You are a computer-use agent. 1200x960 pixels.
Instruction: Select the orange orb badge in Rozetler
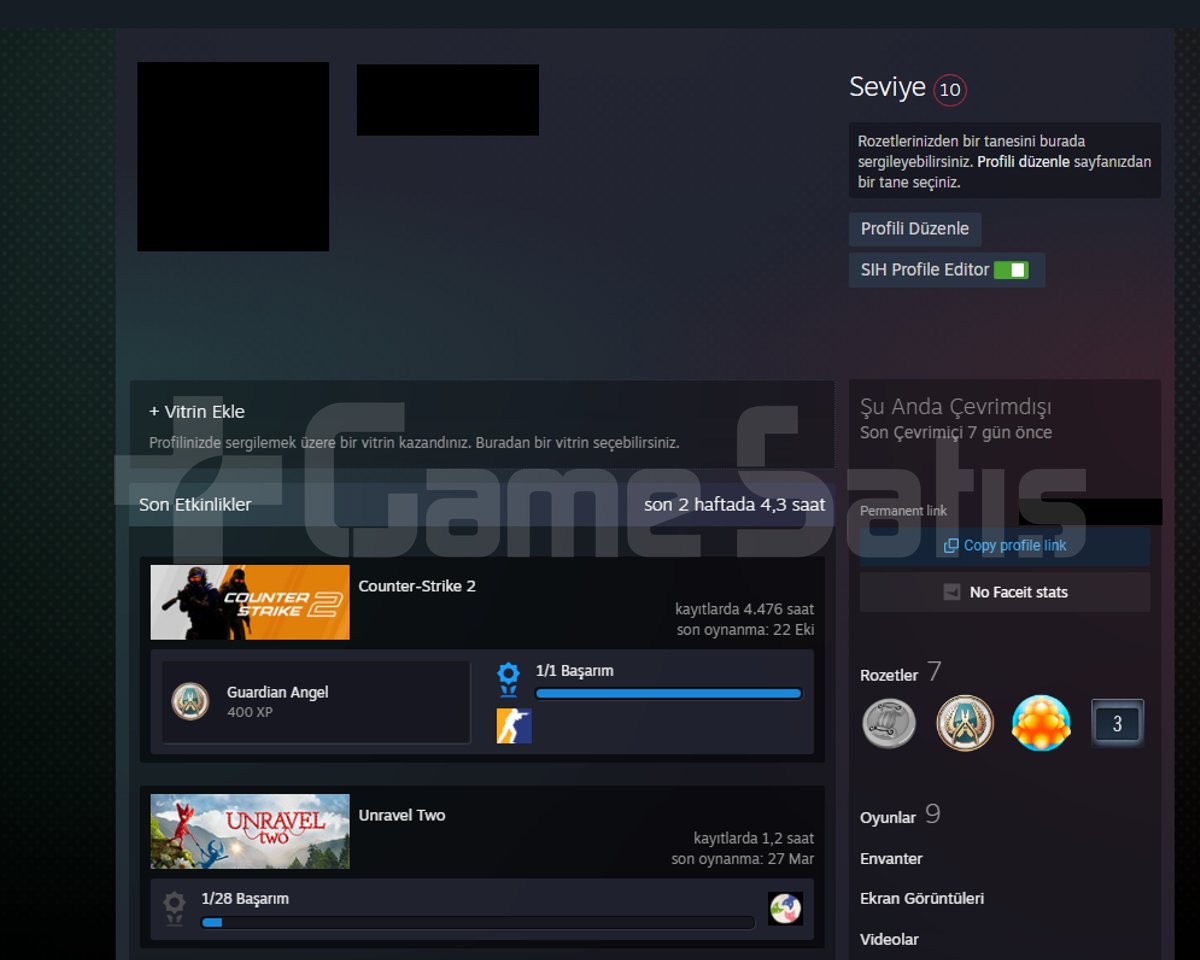(1041, 722)
